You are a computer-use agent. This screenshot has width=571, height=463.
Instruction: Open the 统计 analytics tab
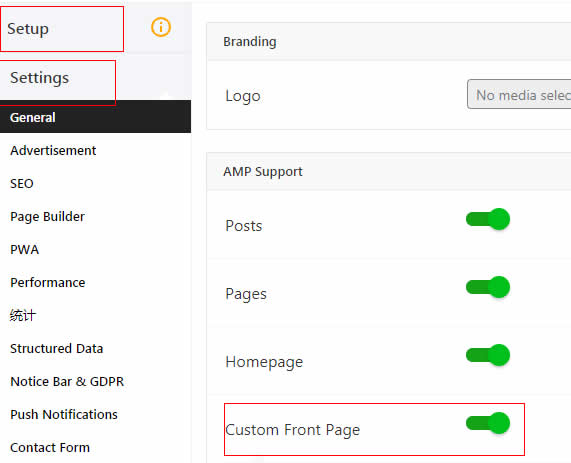pos(23,315)
